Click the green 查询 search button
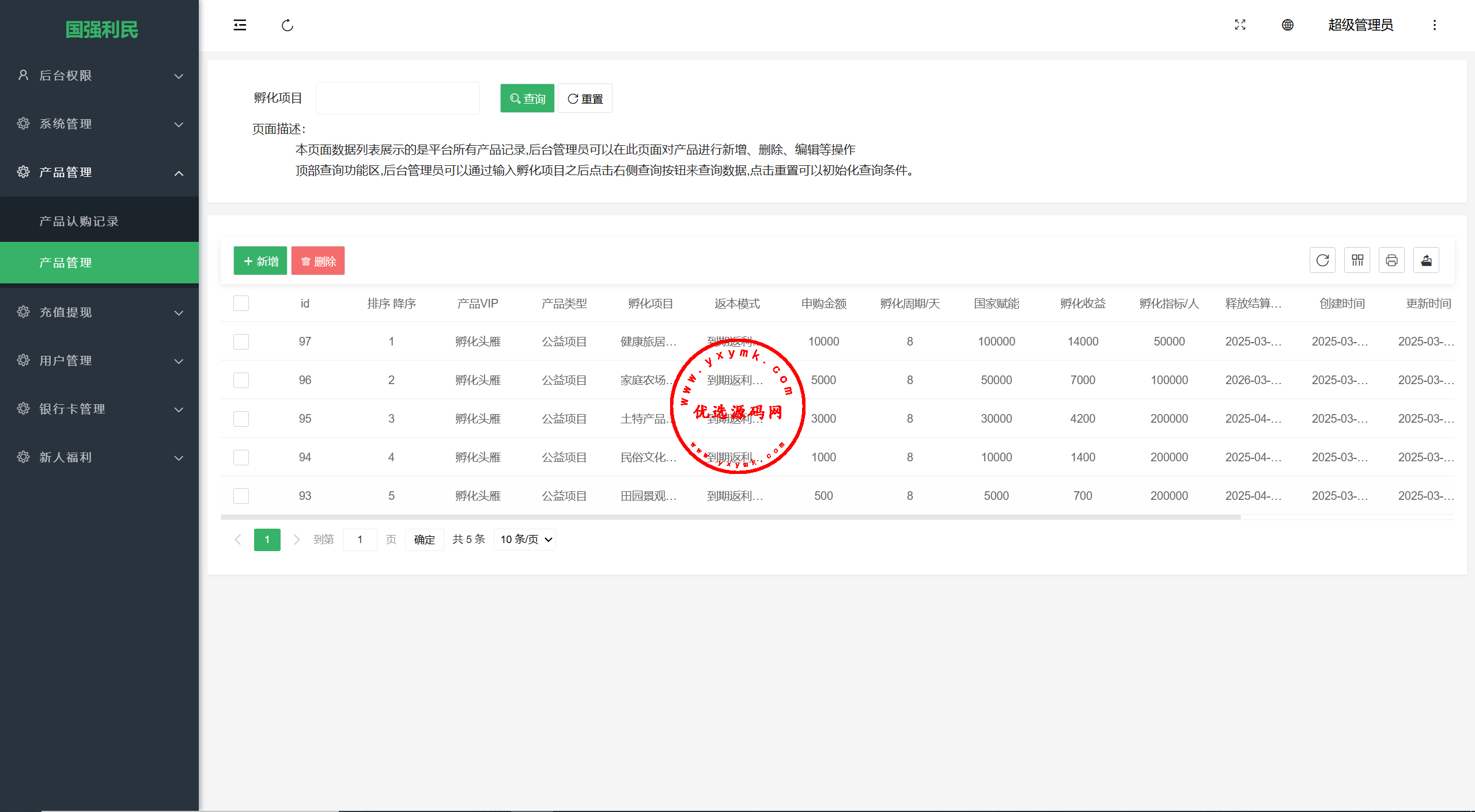The image size is (1475, 812). [x=527, y=98]
